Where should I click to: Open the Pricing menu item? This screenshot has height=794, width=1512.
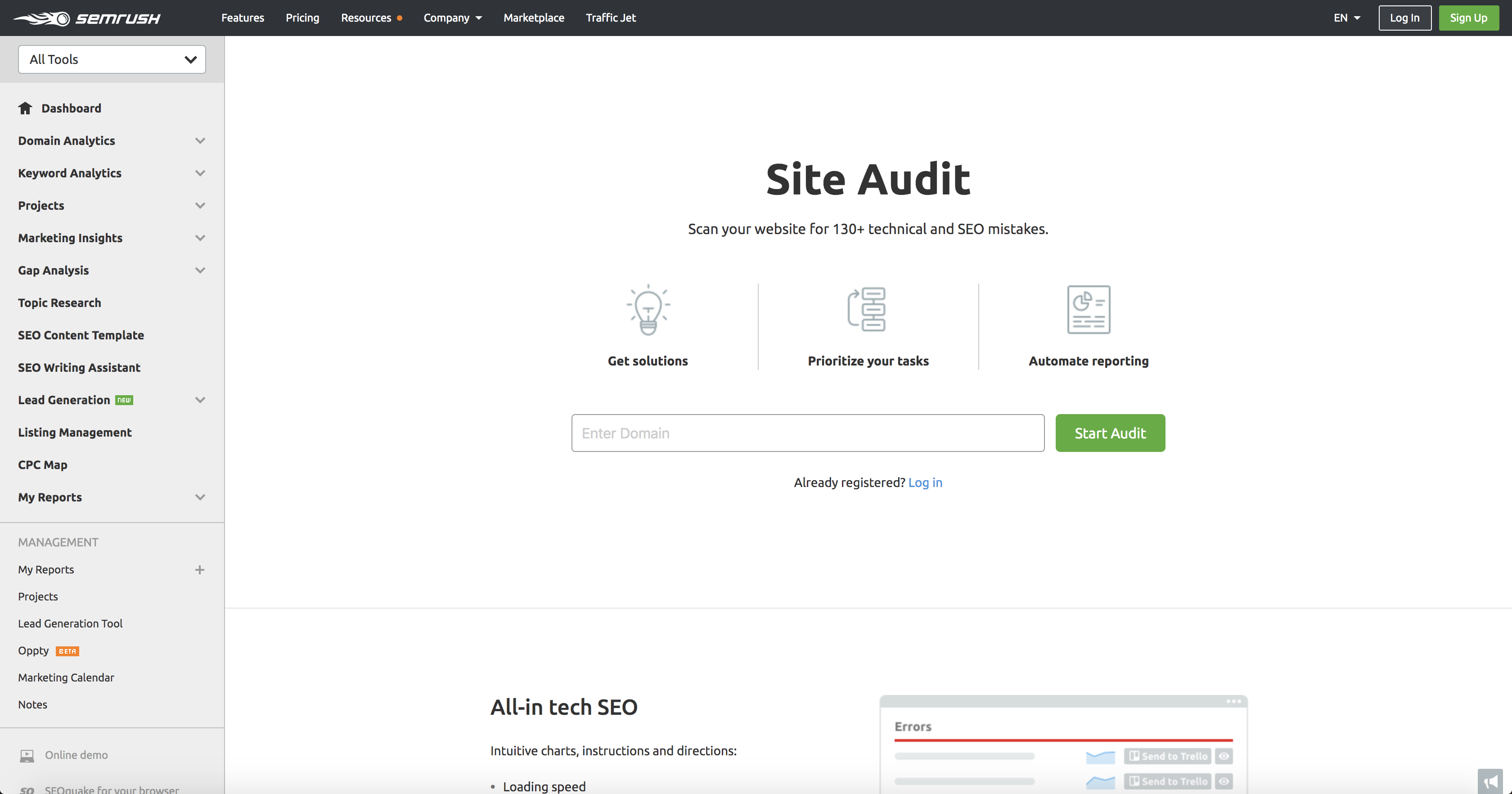pos(302,18)
